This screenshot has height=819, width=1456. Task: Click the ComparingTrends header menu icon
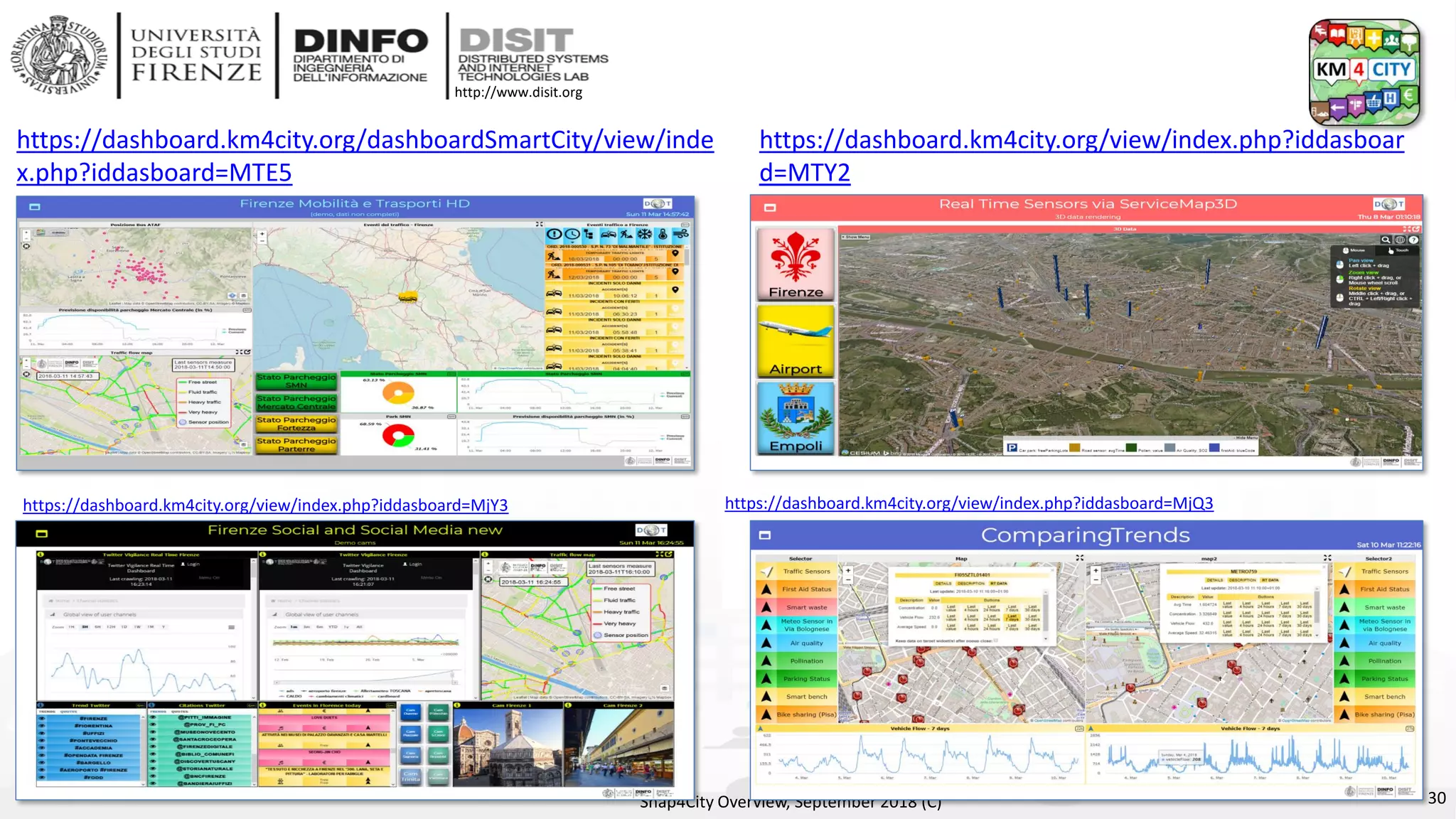coord(765,535)
